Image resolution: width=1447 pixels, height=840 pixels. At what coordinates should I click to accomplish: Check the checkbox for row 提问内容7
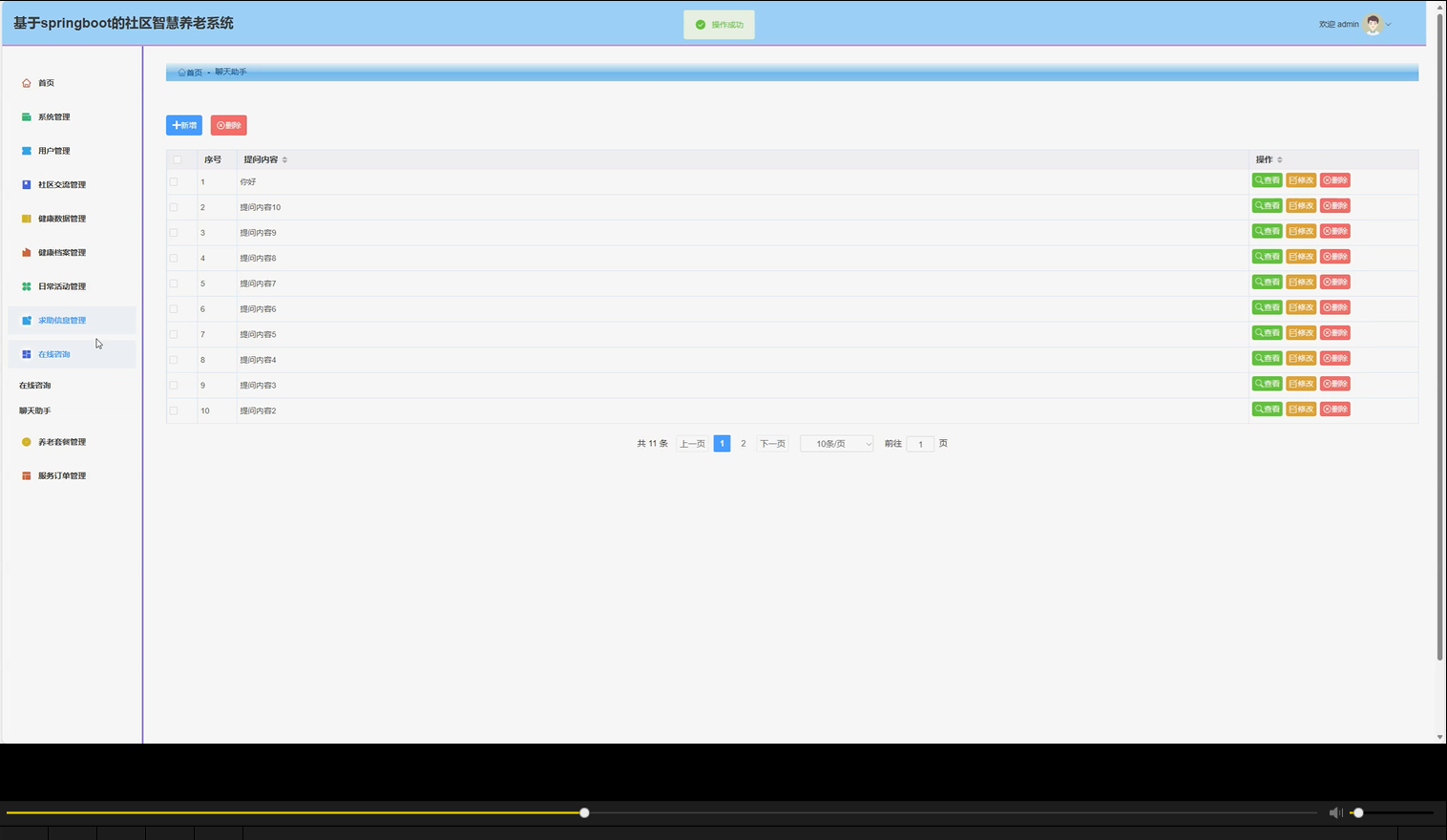[x=174, y=283]
